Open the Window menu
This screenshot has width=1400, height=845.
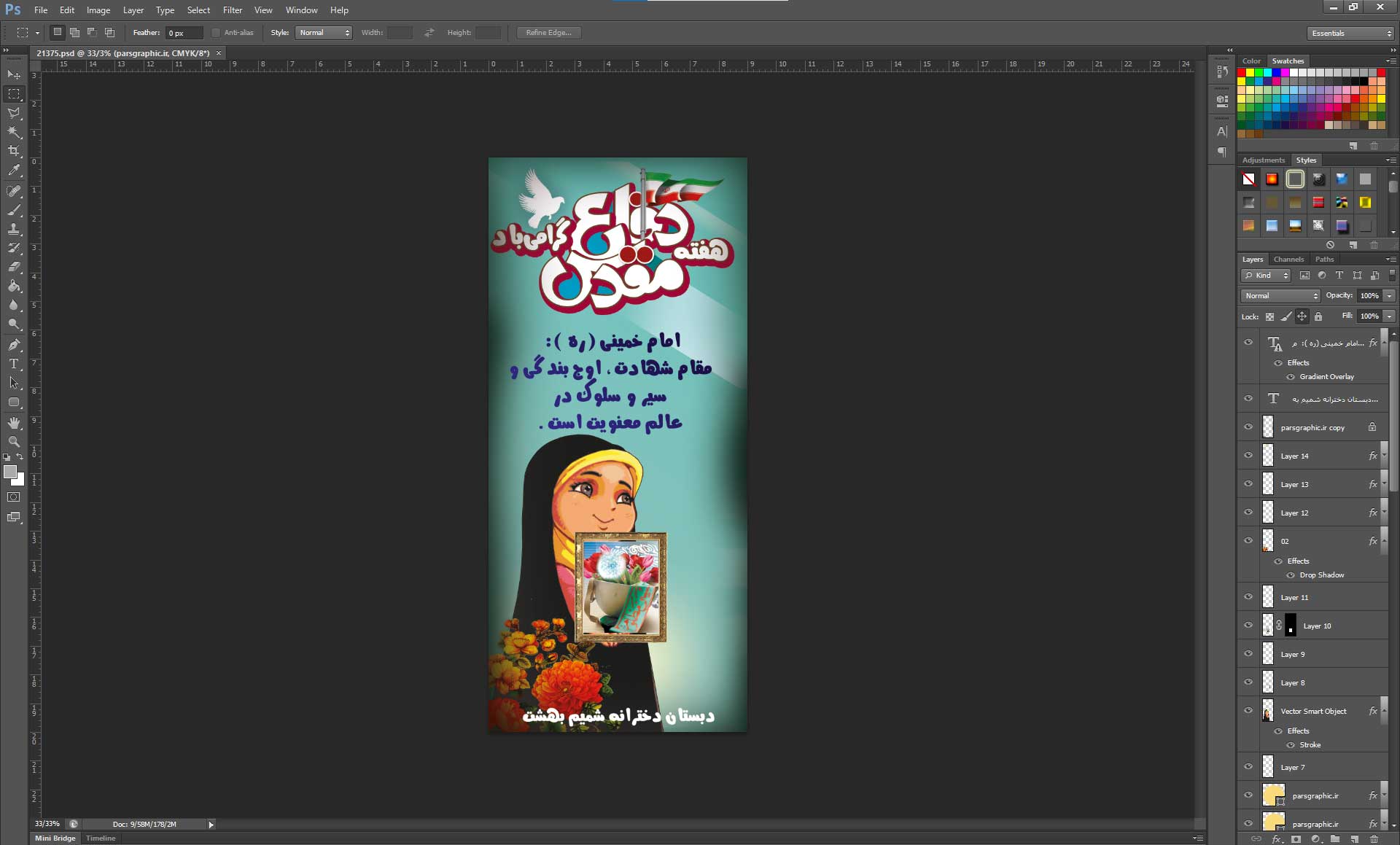[x=301, y=10]
